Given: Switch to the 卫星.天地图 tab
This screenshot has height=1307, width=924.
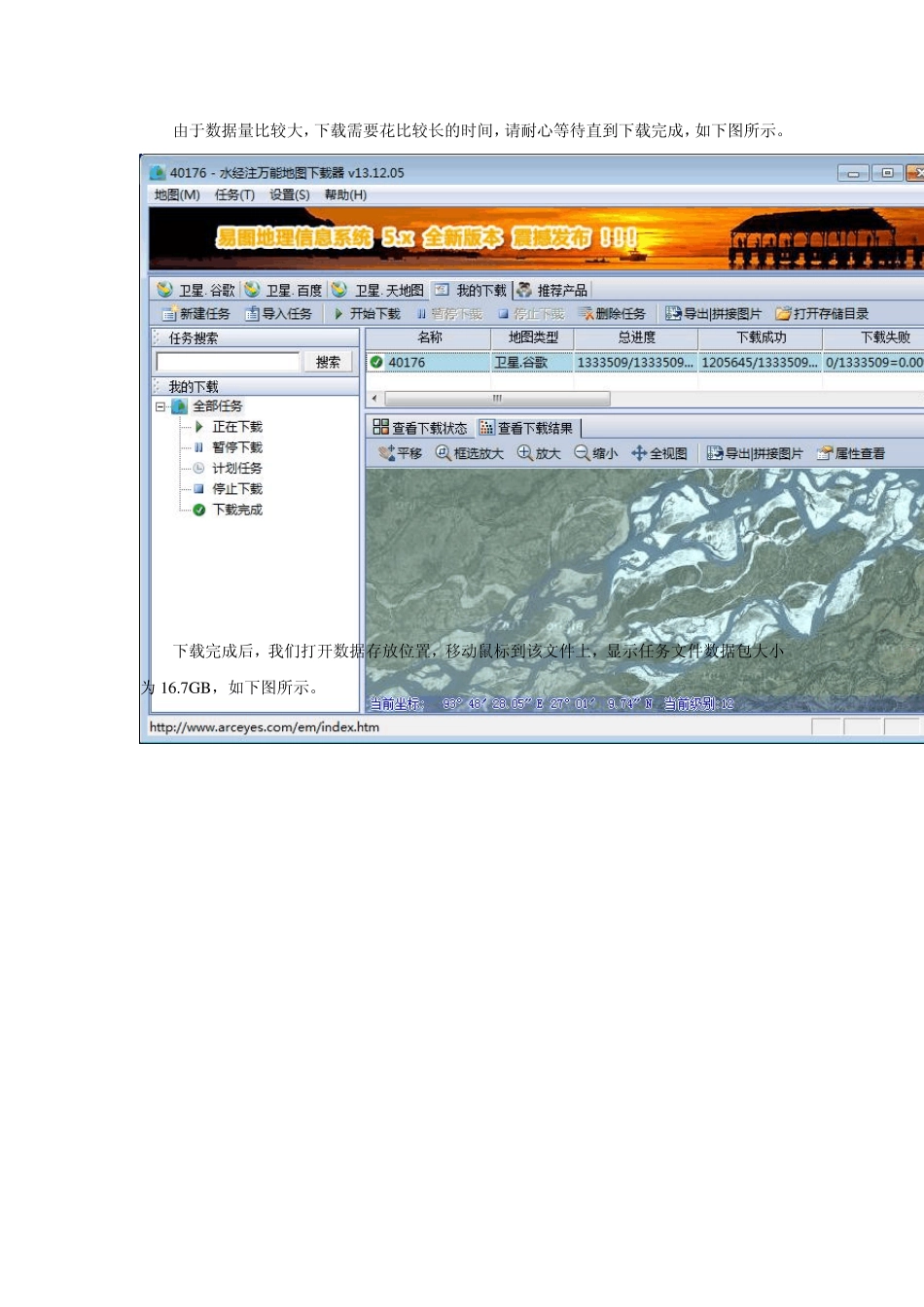Looking at the screenshot, I should pyautogui.click(x=377, y=290).
